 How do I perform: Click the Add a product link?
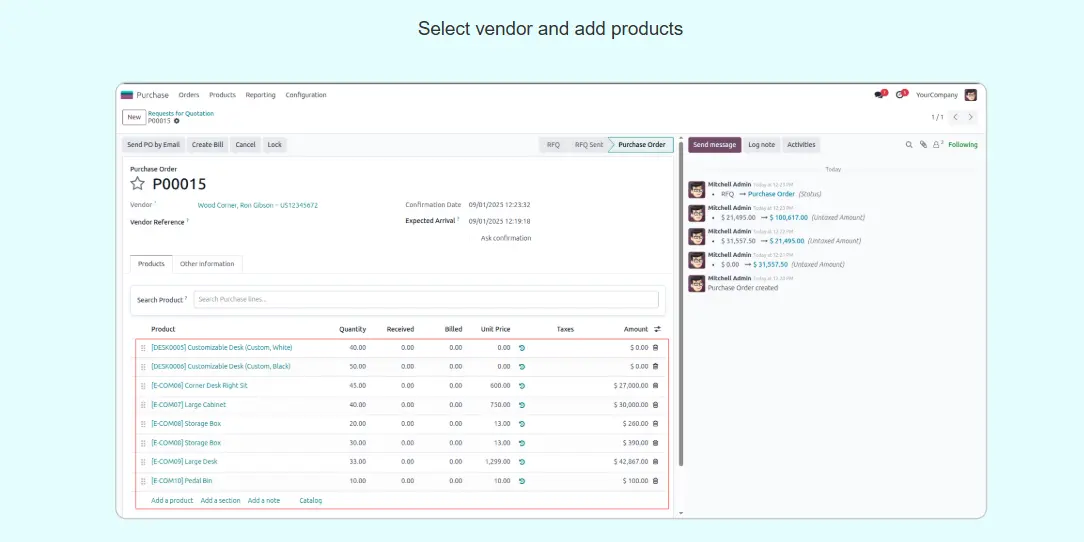(172, 500)
